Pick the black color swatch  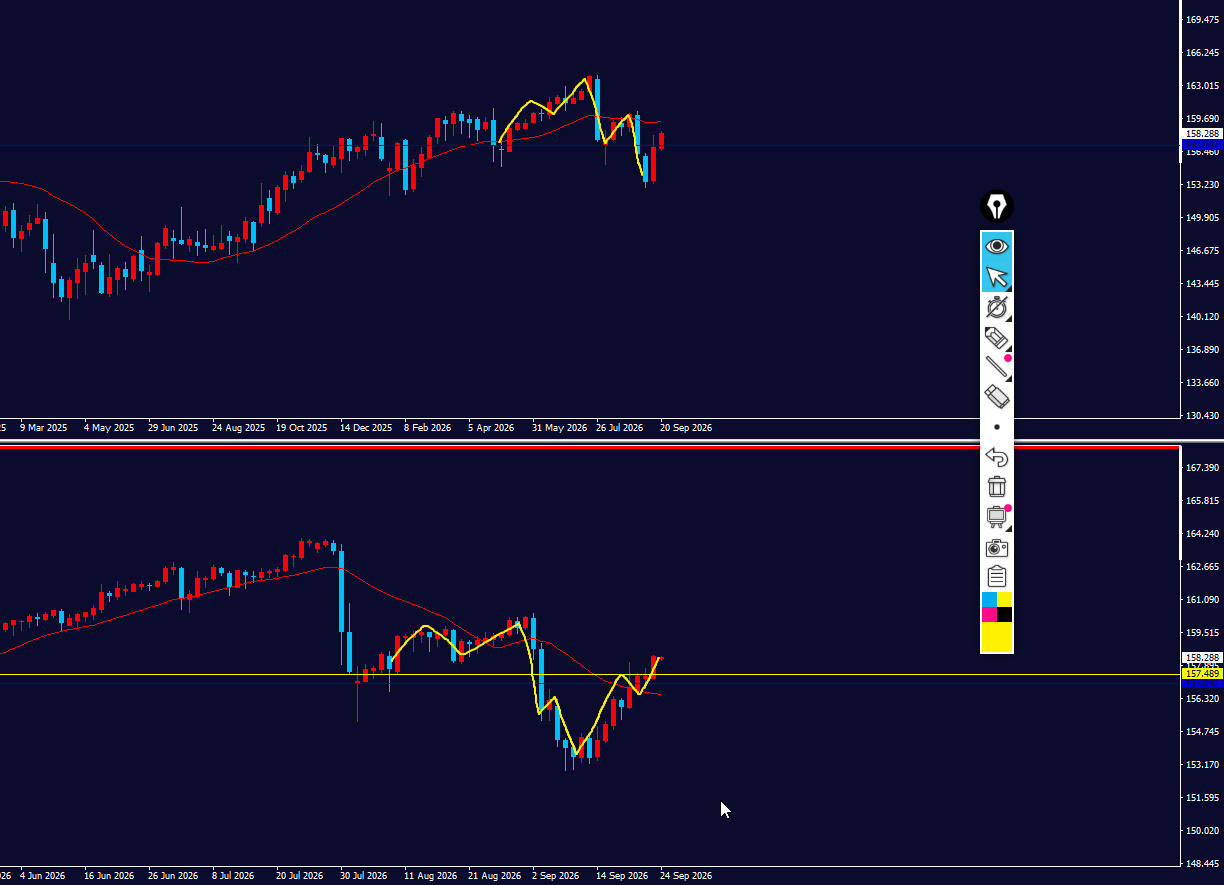pyautogui.click(x=1004, y=614)
